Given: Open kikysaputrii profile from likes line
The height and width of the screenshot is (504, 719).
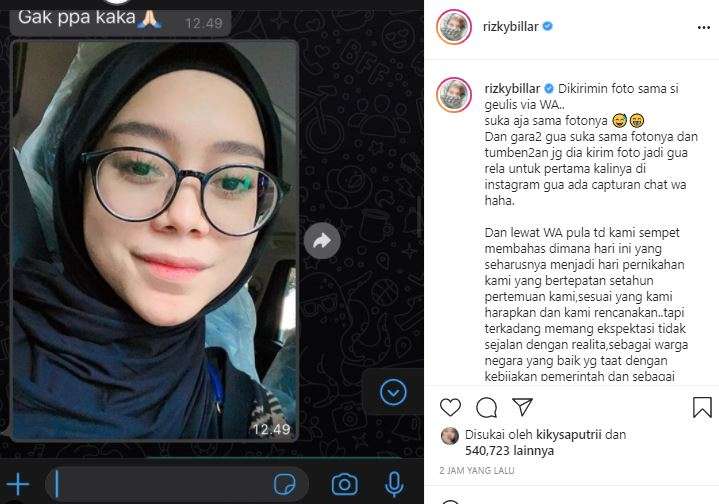Looking at the screenshot, I should 569,435.
